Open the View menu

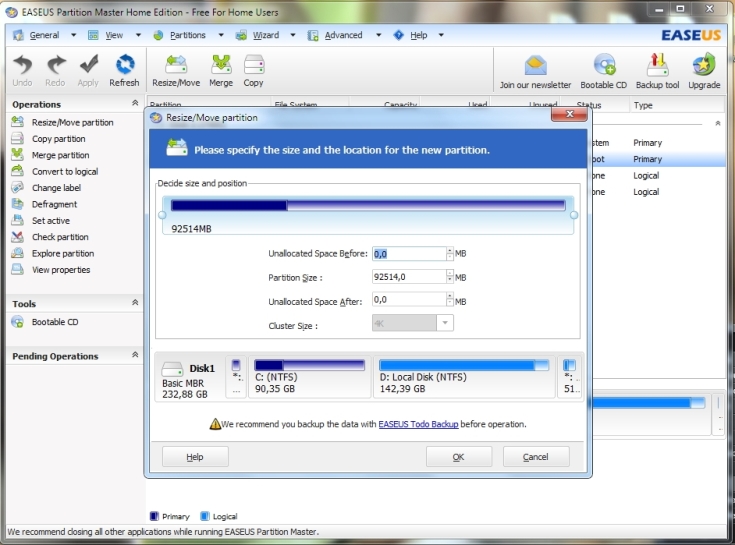coord(114,35)
